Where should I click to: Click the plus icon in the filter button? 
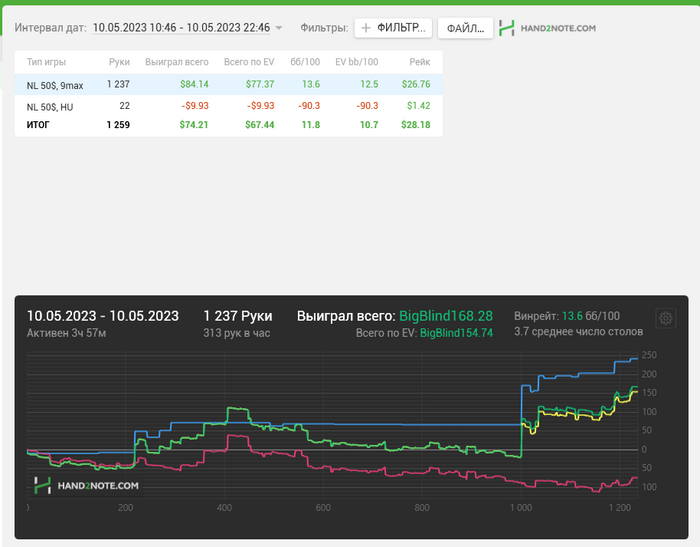(366, 28)
